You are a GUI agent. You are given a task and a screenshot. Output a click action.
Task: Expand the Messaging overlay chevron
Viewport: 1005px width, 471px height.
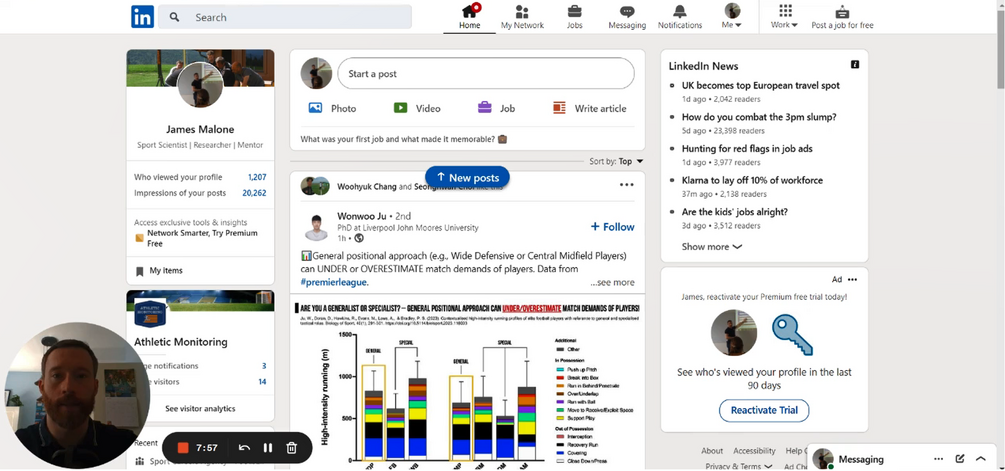980,459
